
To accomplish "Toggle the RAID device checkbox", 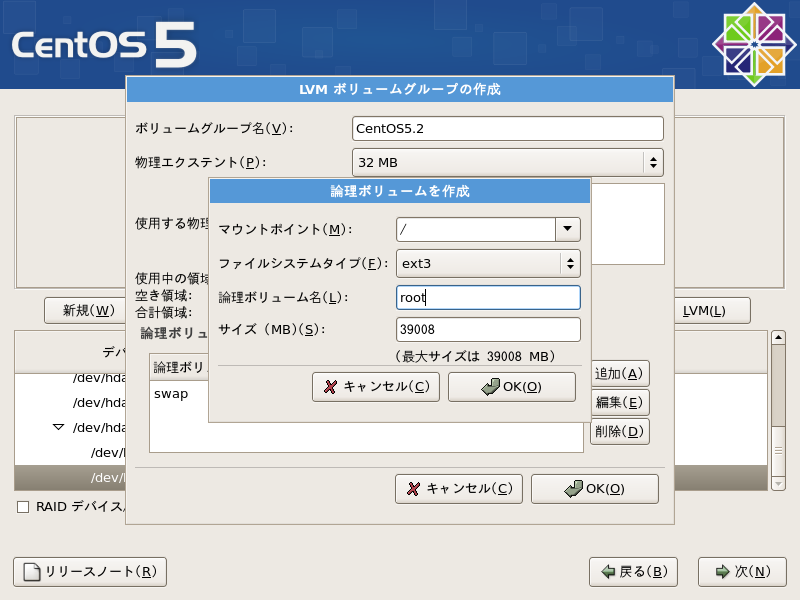I will 23,507.
